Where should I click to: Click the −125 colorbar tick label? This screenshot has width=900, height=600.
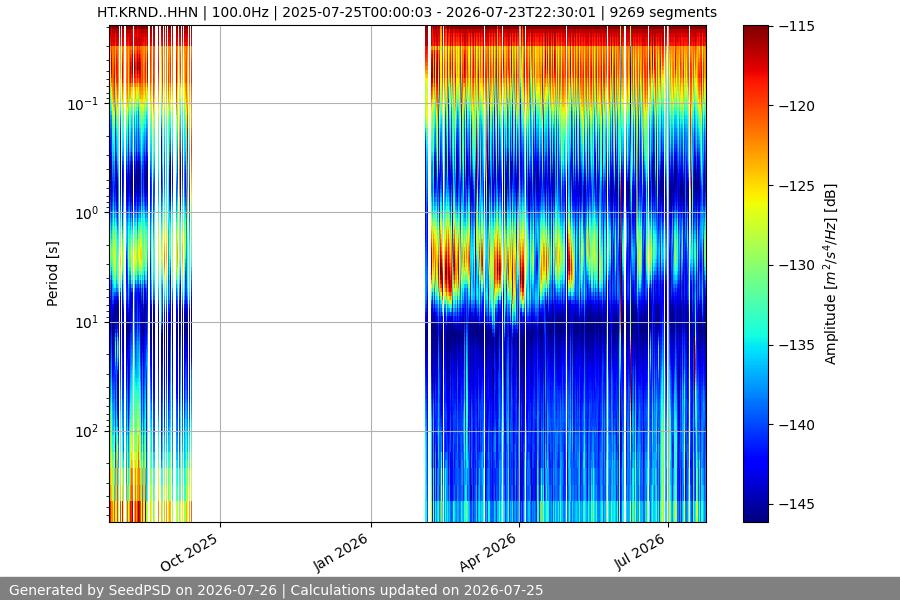797,186
